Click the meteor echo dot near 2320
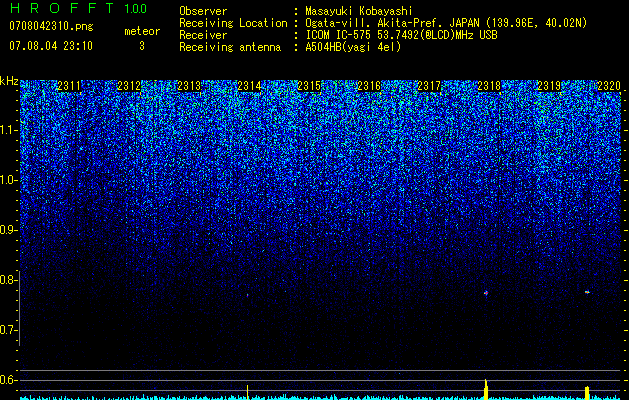 (587, 292)
